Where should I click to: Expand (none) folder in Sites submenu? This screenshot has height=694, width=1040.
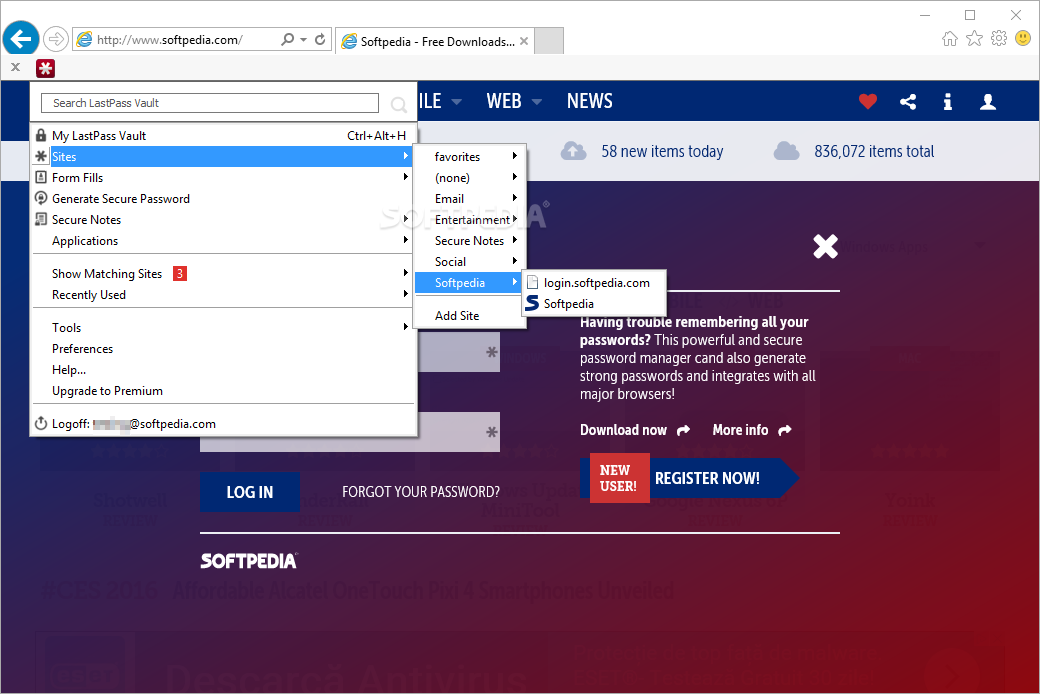coord(470,178)
